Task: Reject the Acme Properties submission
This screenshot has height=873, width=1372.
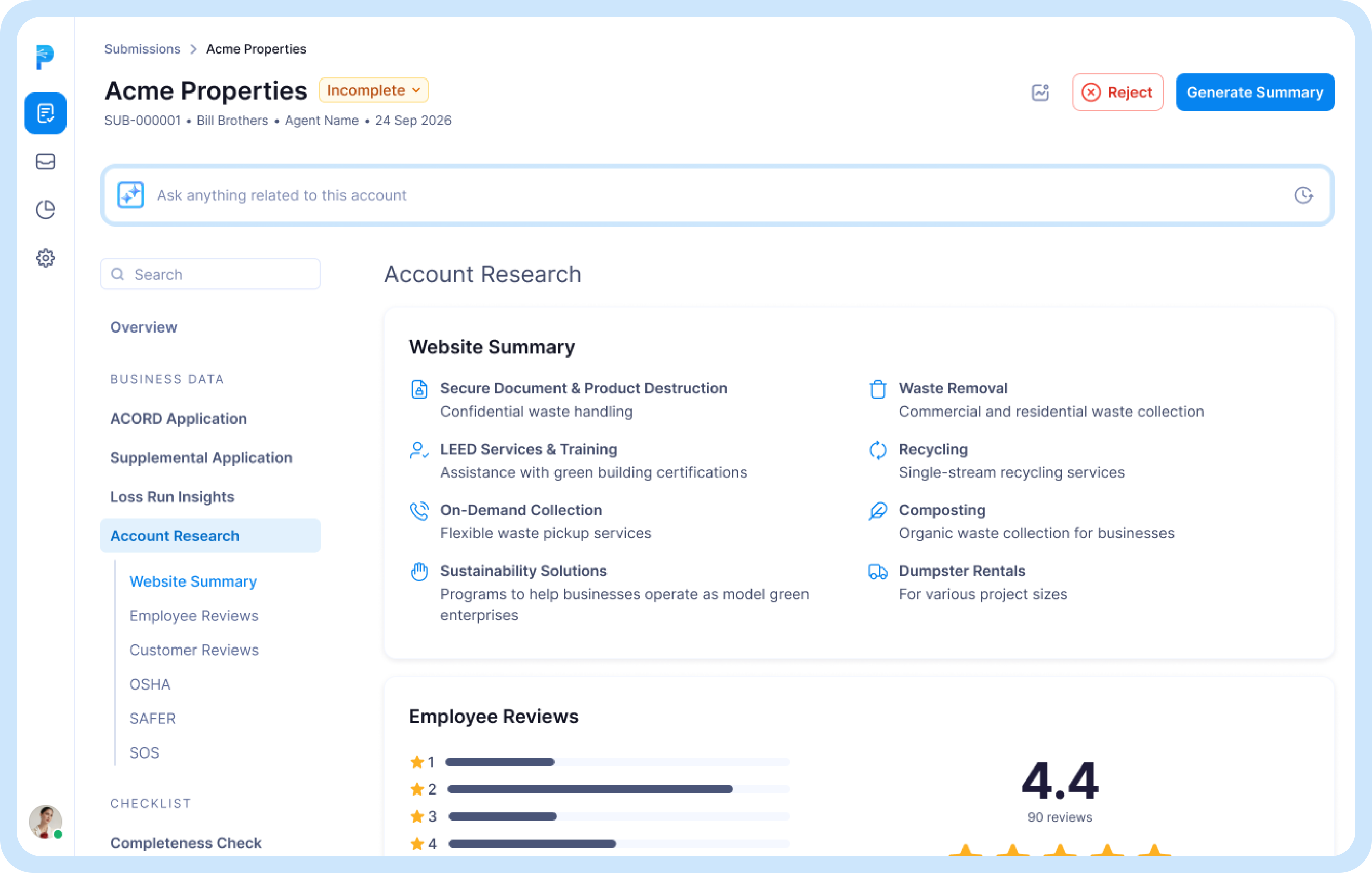Action: [x=1117, y=92]
